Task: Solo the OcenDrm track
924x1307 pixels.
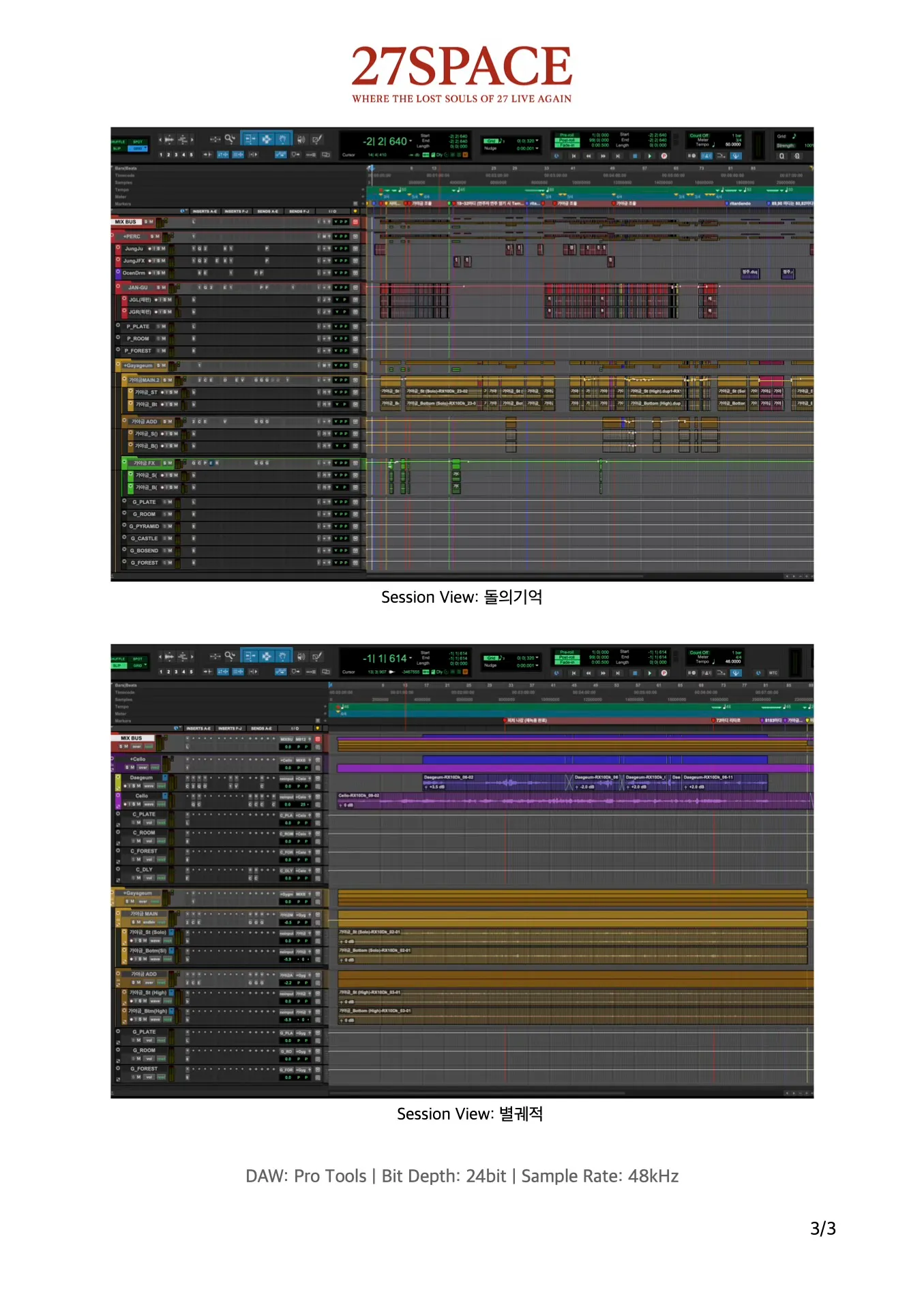Action: 160,273
